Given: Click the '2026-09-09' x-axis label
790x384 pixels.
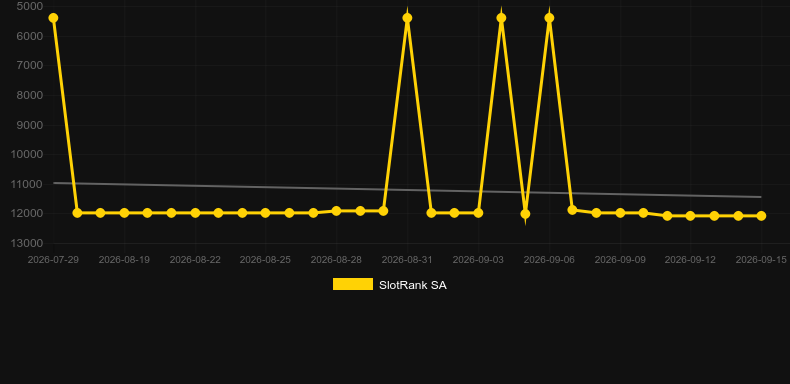Looking at the screenshot, I should [620, 260].
